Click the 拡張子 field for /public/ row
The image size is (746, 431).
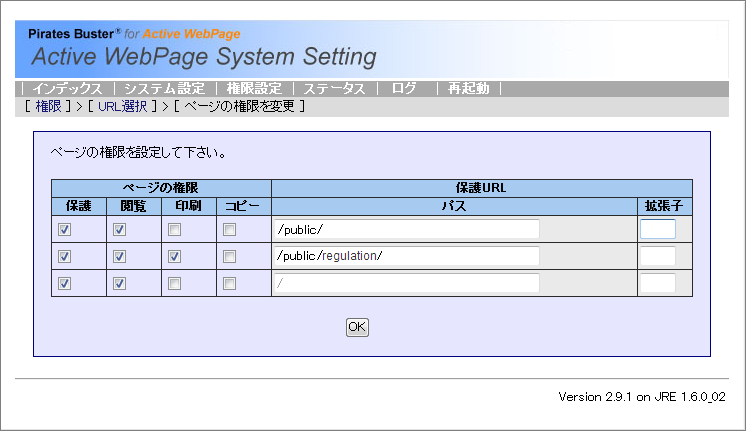657,230
